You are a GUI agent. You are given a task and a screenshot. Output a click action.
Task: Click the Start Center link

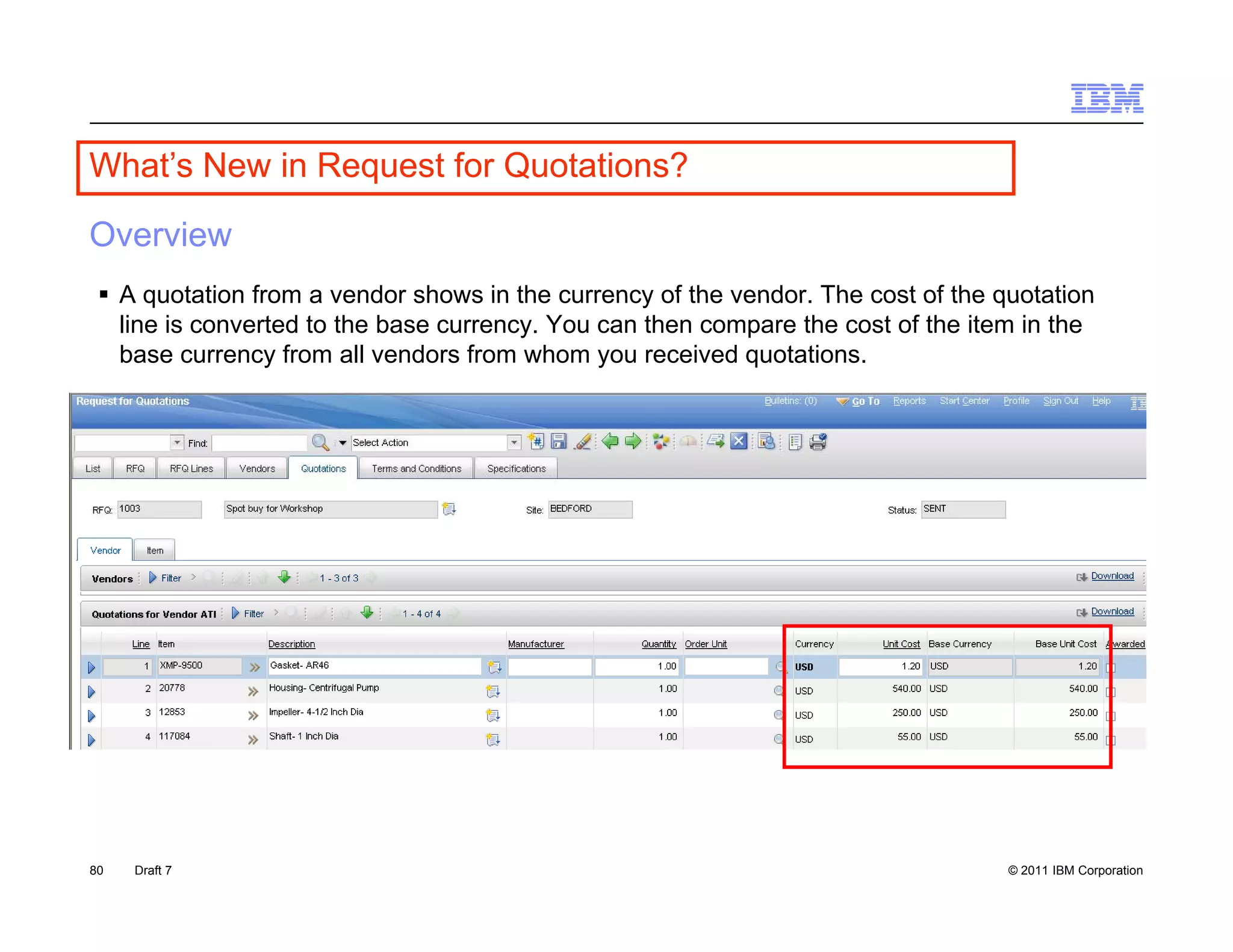(964, 401)
